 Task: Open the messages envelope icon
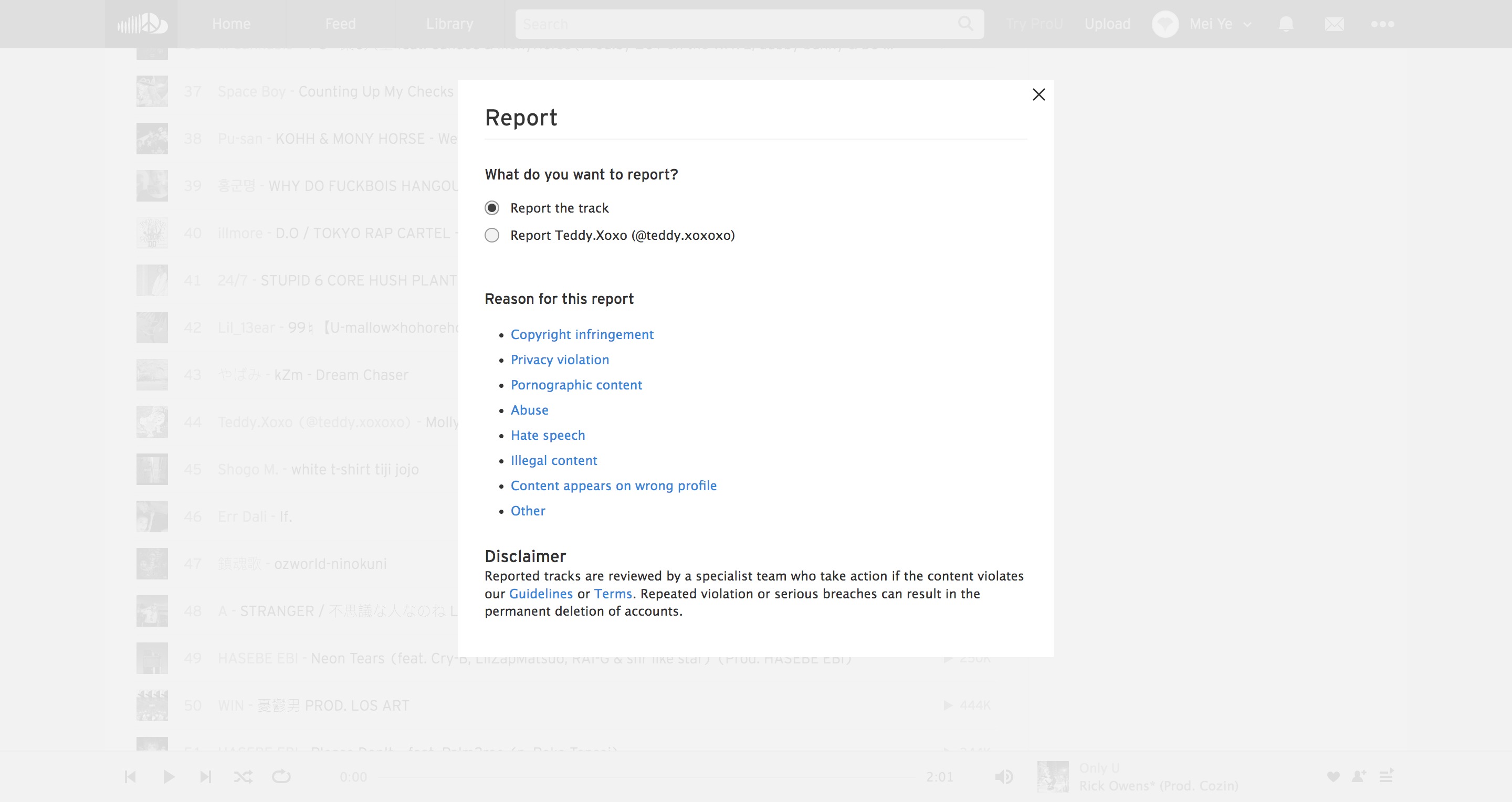[1334, 24]
